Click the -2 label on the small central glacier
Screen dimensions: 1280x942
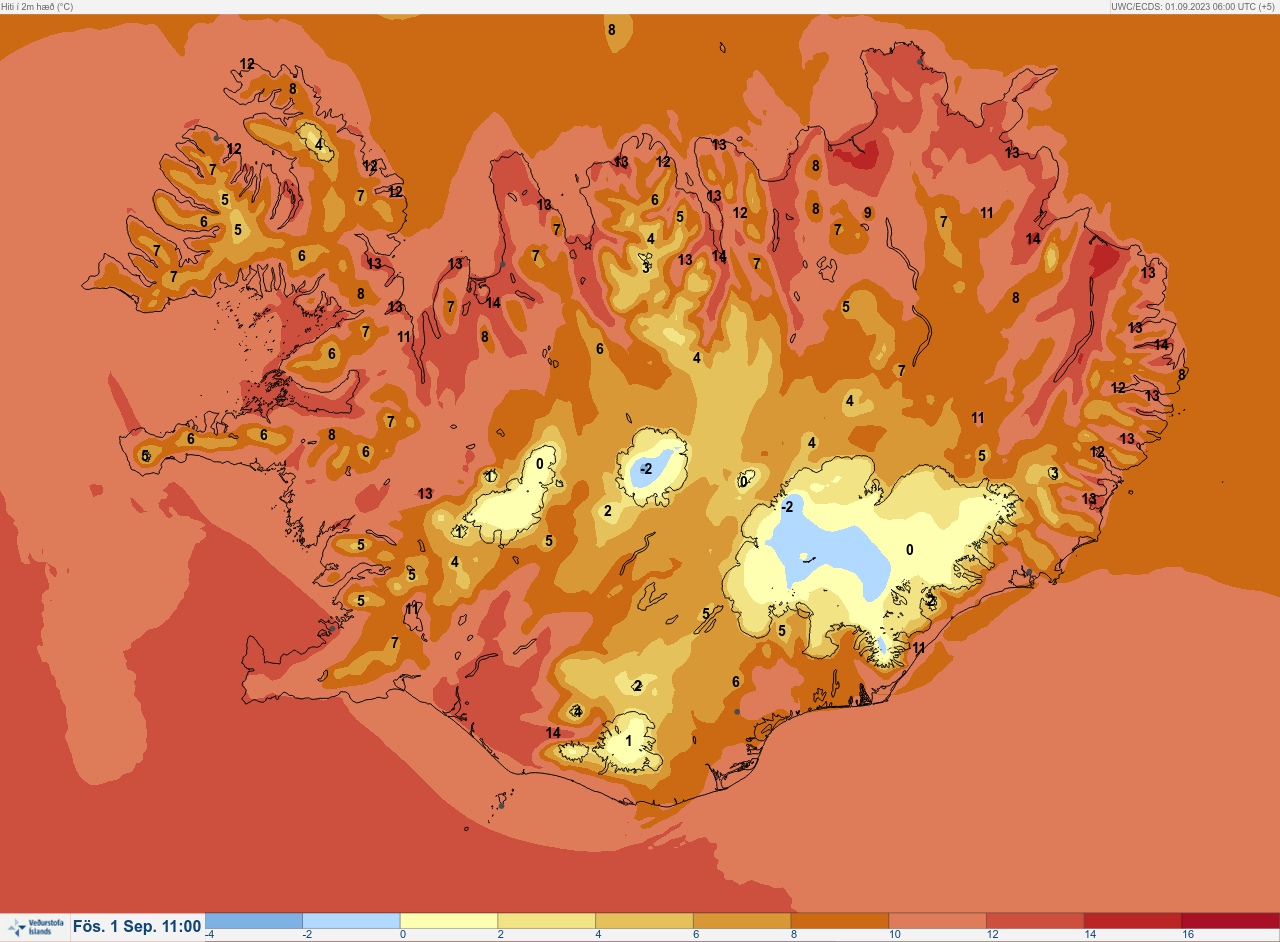(647, 468)
